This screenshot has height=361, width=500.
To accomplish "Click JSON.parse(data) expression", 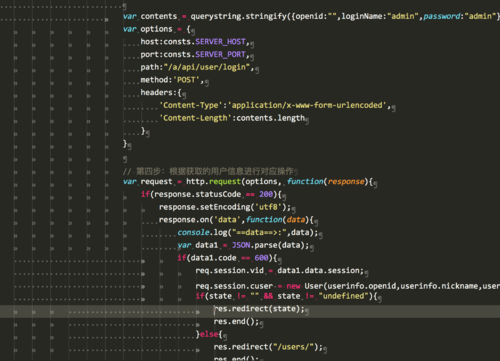I will (268, 245).
